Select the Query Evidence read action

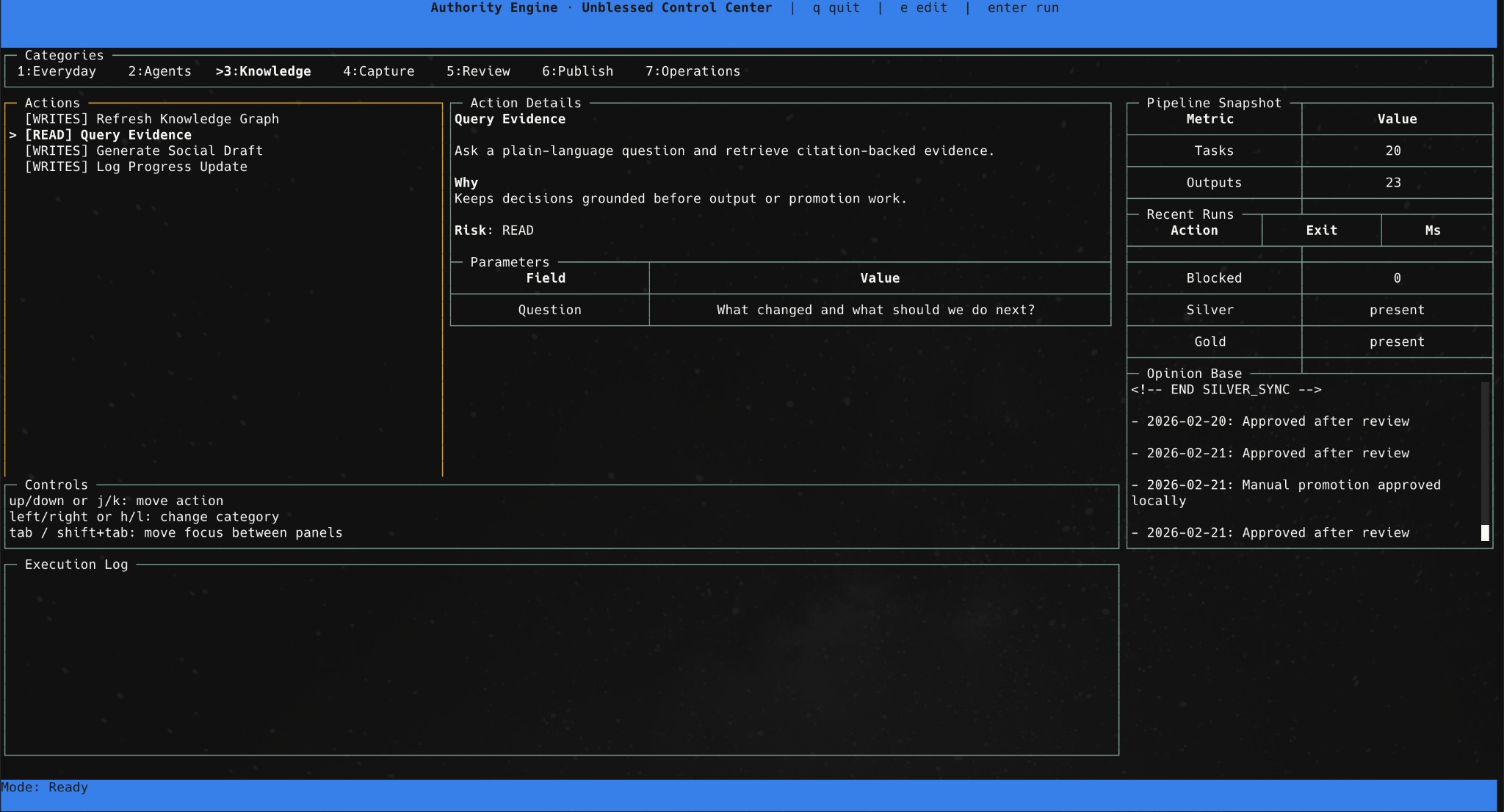[108, 135]
